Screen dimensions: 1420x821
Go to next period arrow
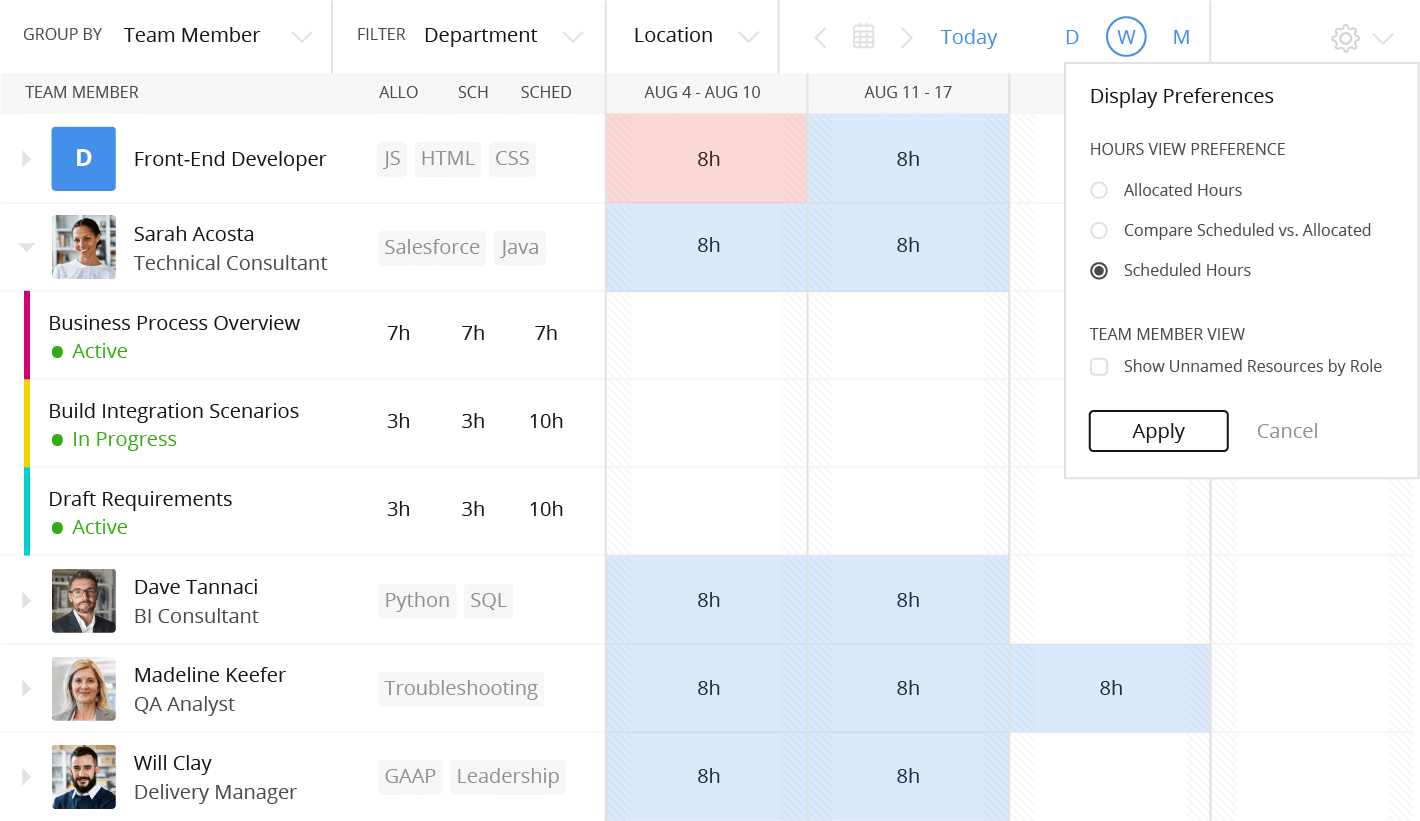[907, 38]
